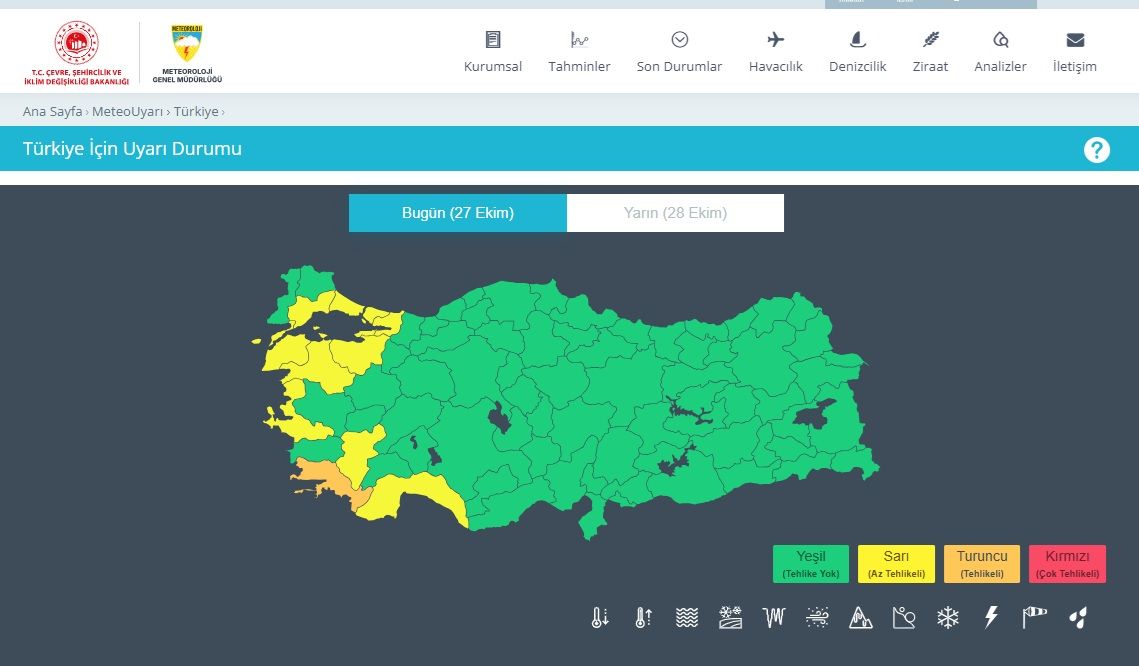Select the windsock wind warning icon
Viewport: 1139px width, 666px height.
click(1034, 617)
